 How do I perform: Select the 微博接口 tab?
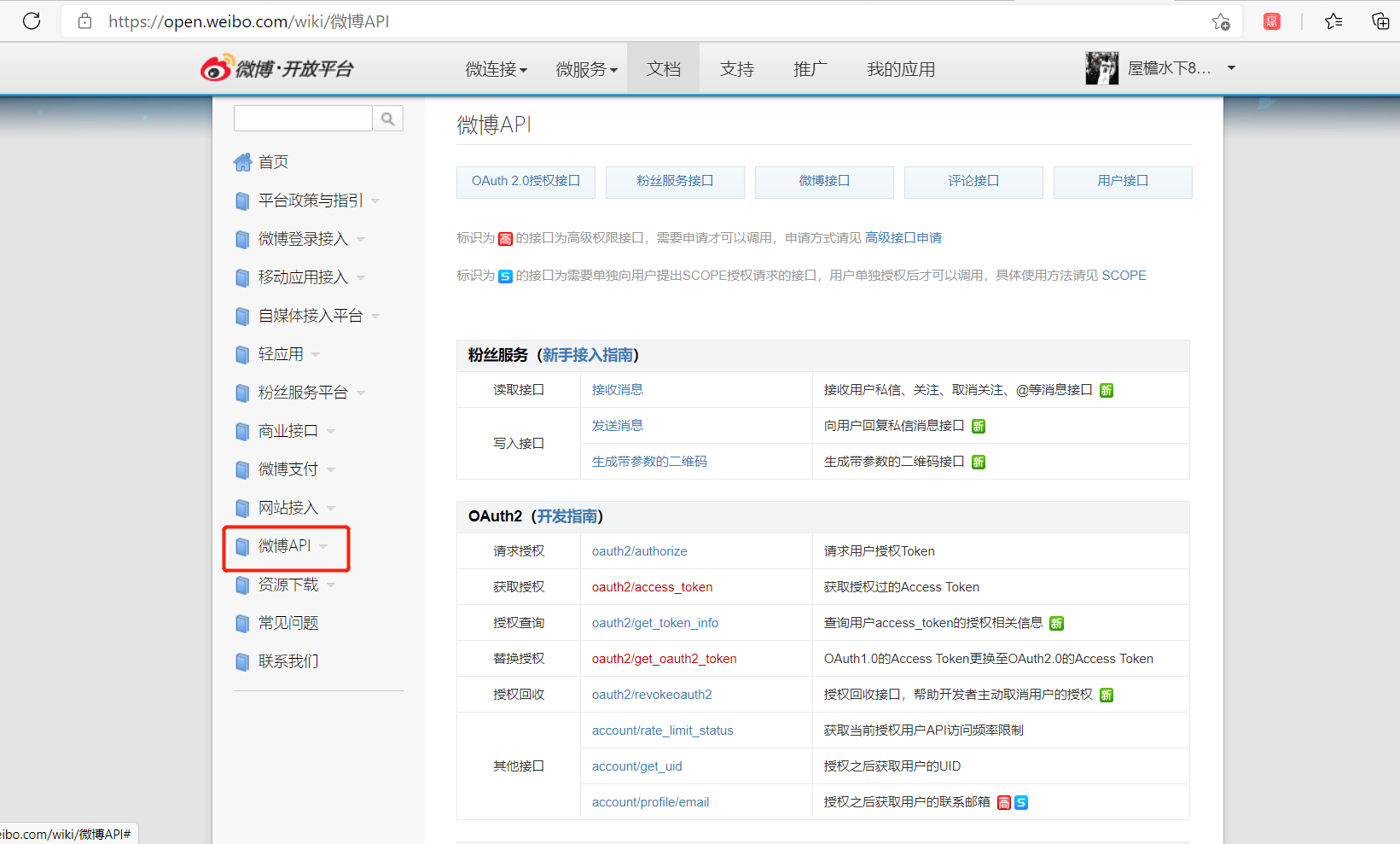tap(824, 182)
